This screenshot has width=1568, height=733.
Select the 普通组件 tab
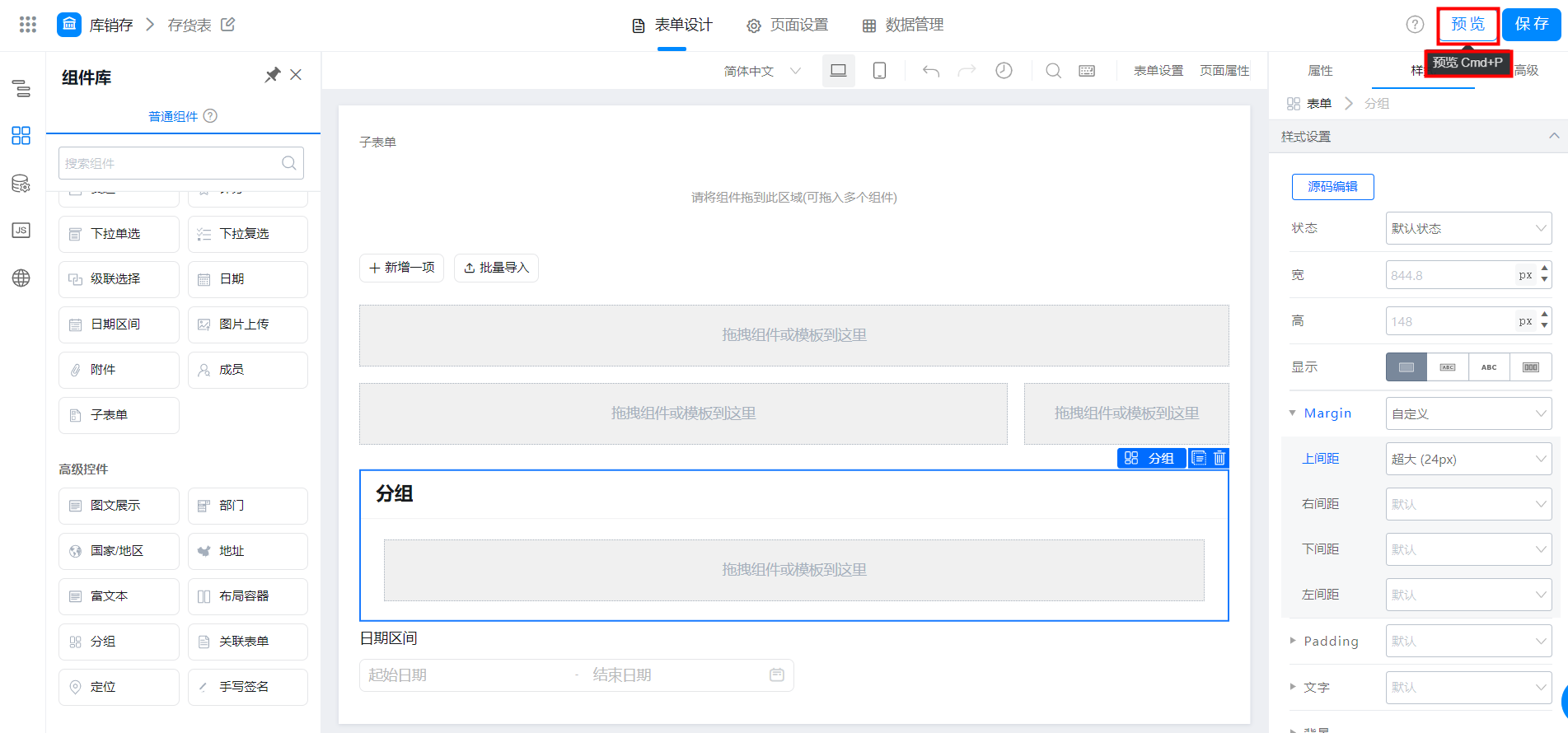point(173,116)
